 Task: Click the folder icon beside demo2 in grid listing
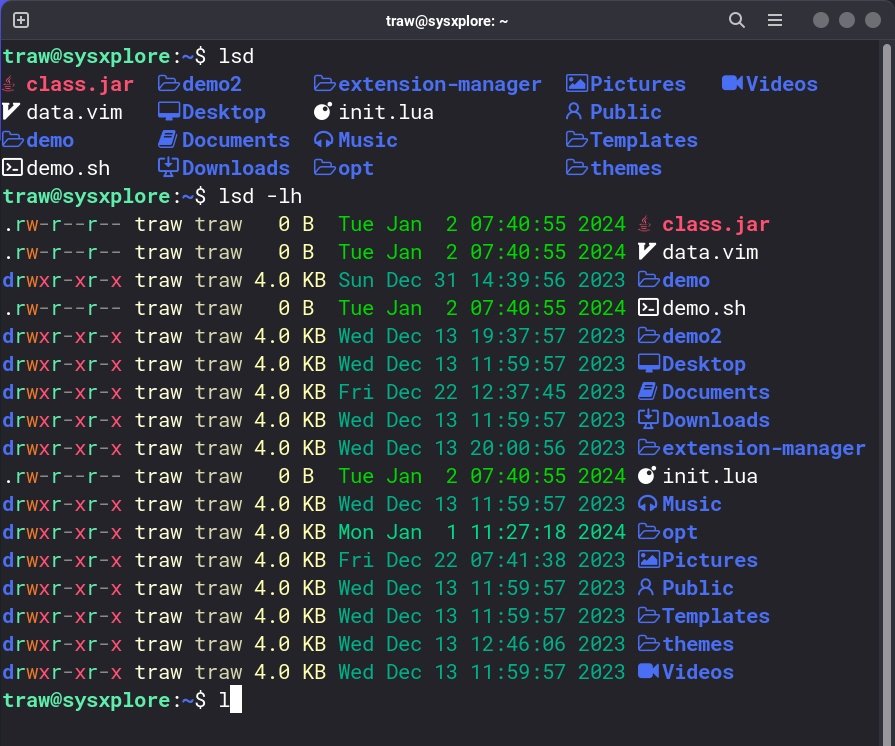tap(169, 84)
